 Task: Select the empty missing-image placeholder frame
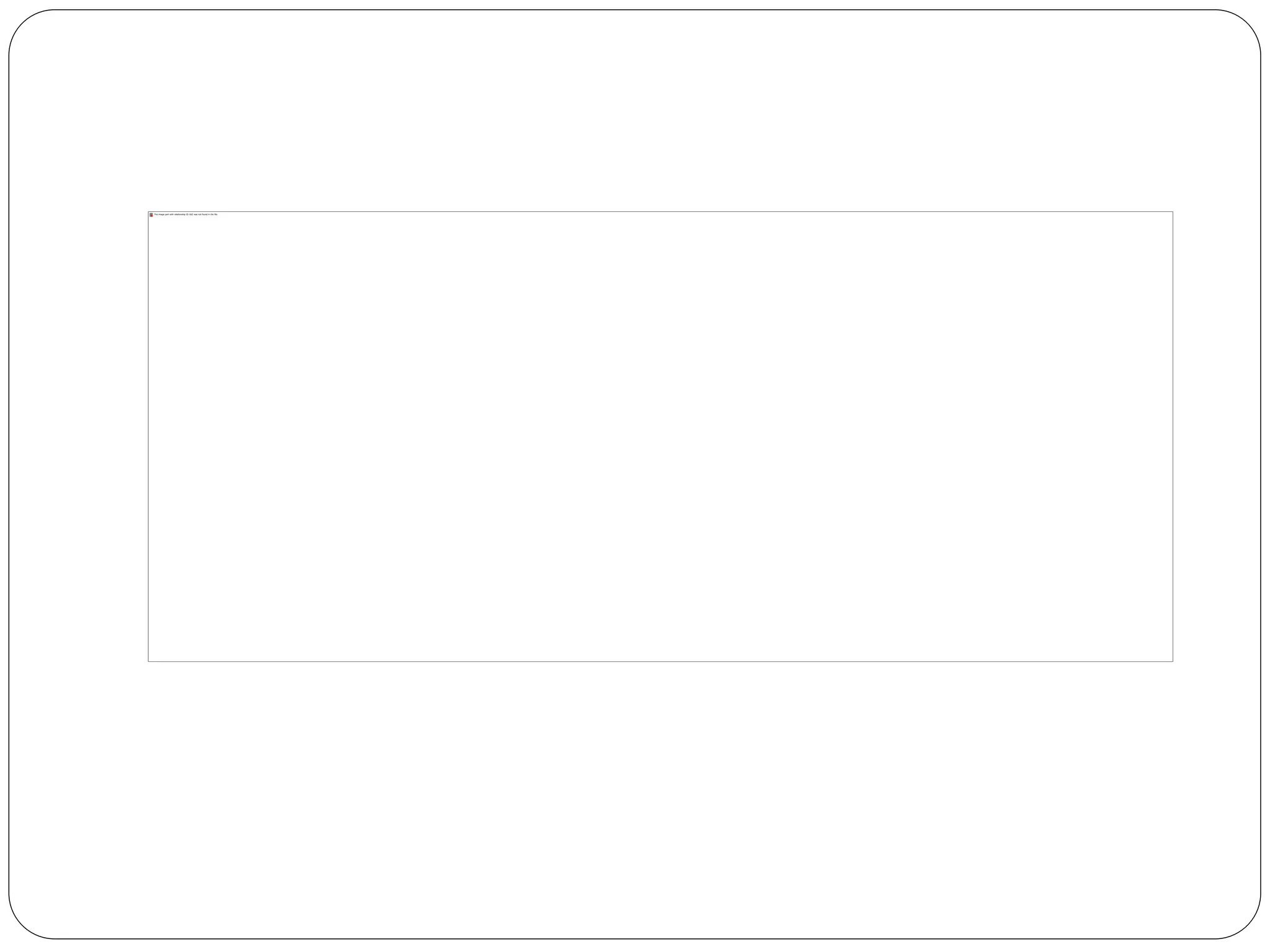[x=660, y=436]
